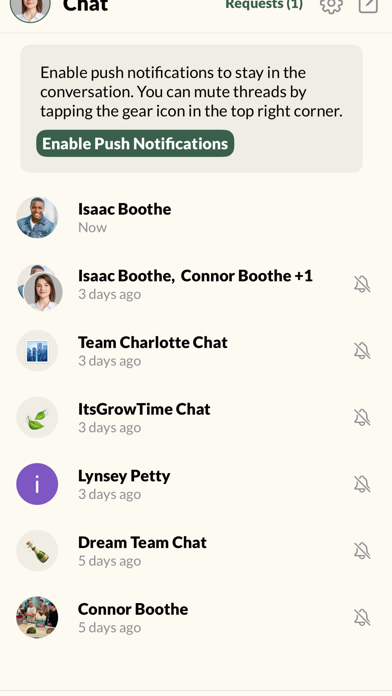Tap Enable Push Notifications button
This screenshot has height=696, width=392.
[135, 143]
